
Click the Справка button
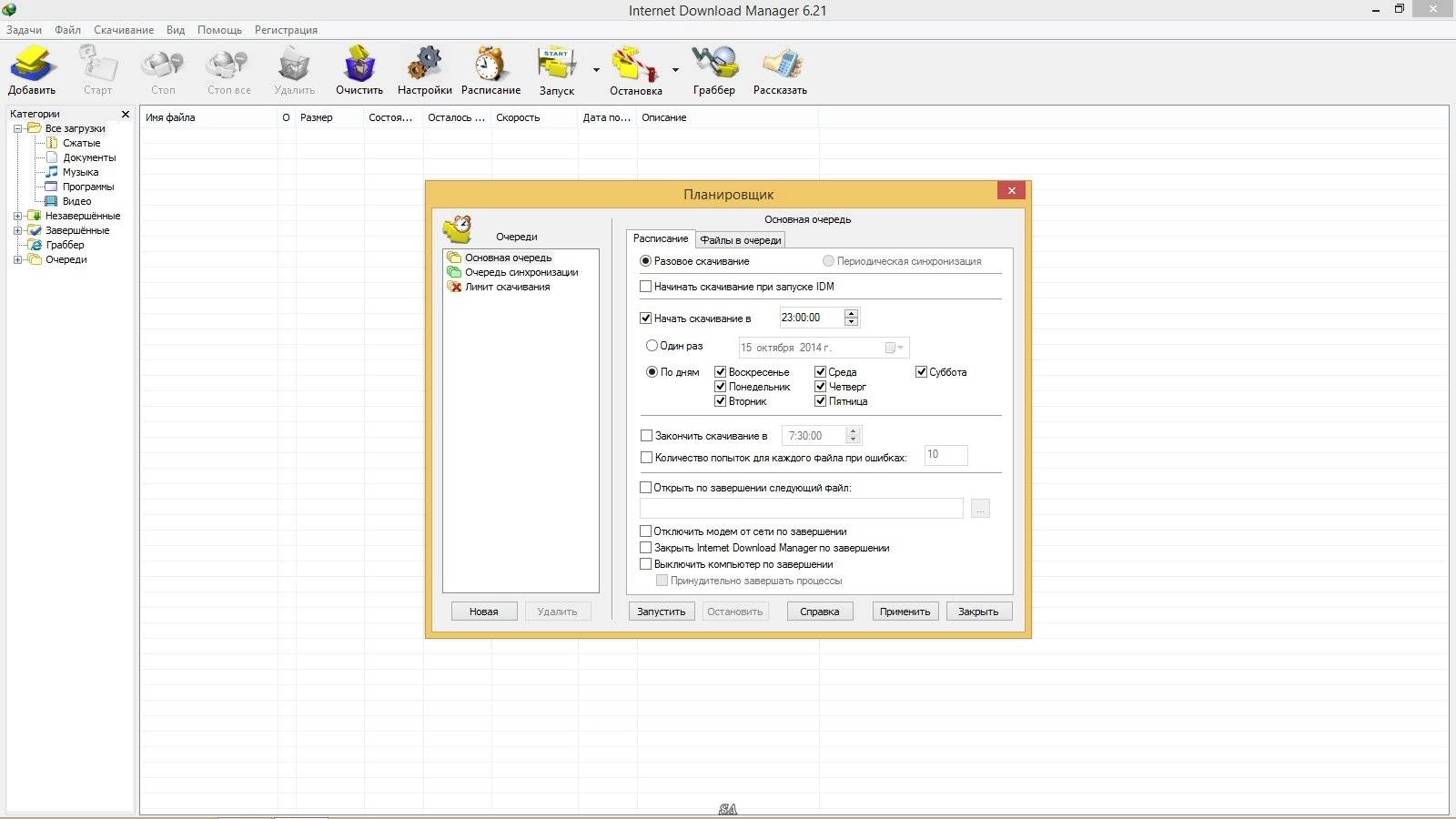(820, 612)
